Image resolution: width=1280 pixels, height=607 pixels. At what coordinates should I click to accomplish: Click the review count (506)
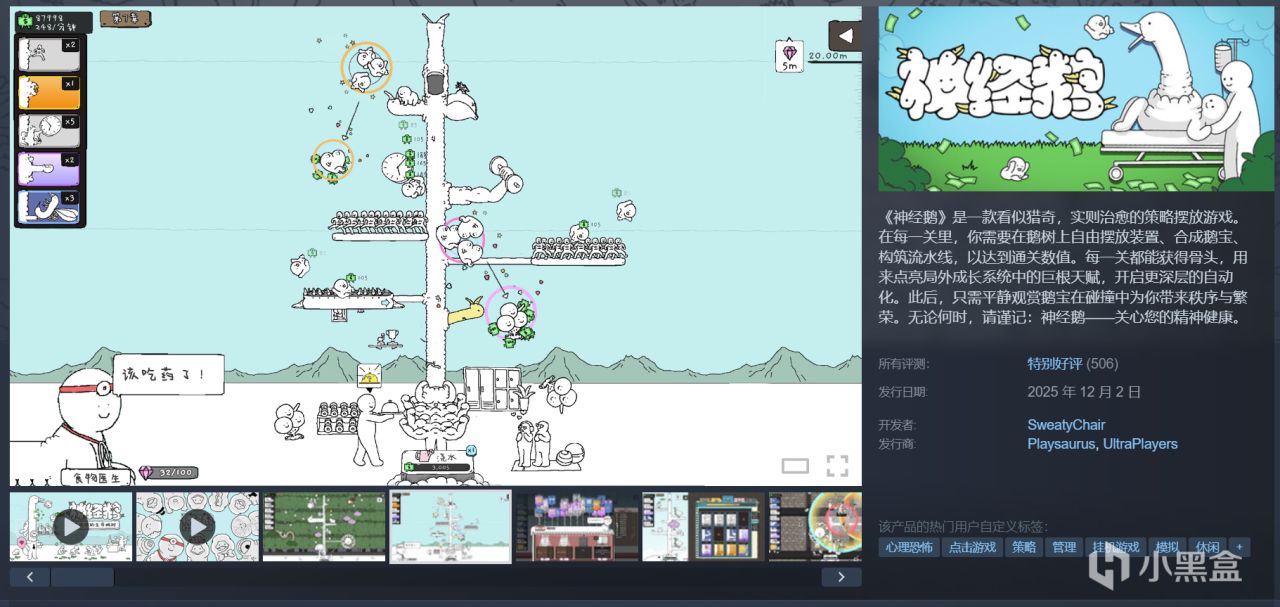[x=1102, y=363]
